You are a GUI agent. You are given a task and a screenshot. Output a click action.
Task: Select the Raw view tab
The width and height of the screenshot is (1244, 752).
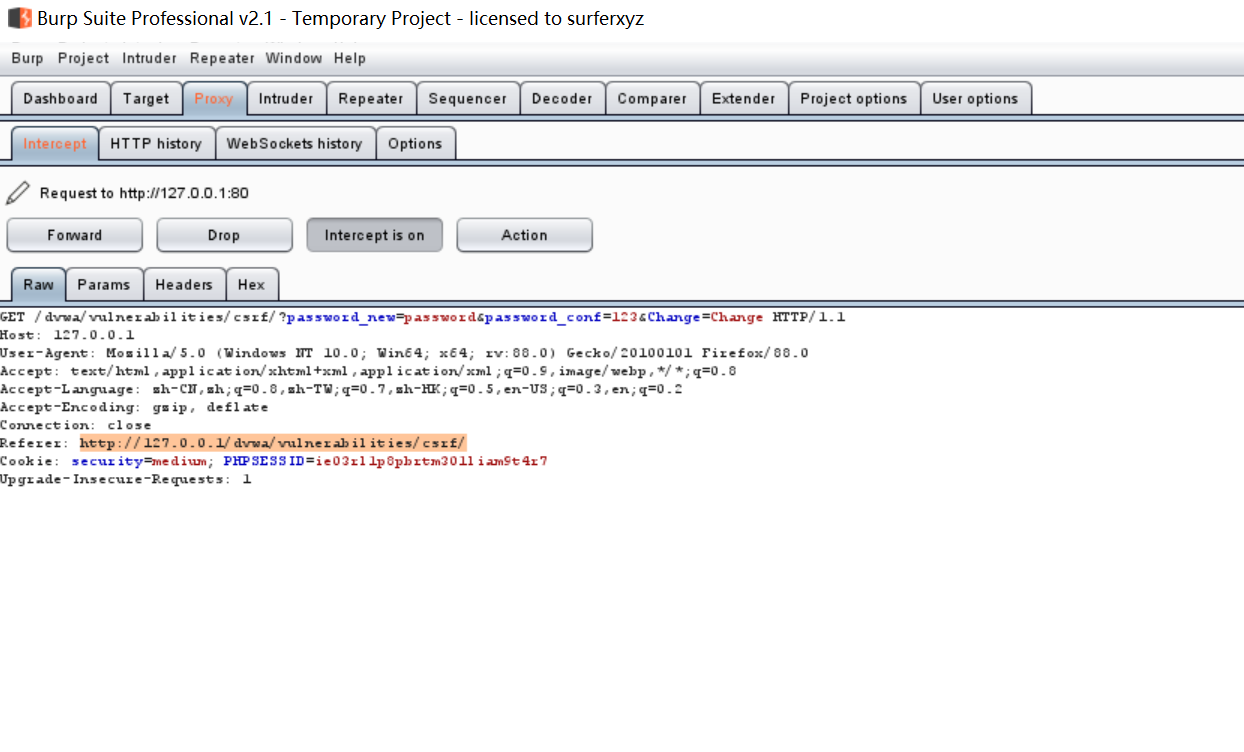pos(39,285)
